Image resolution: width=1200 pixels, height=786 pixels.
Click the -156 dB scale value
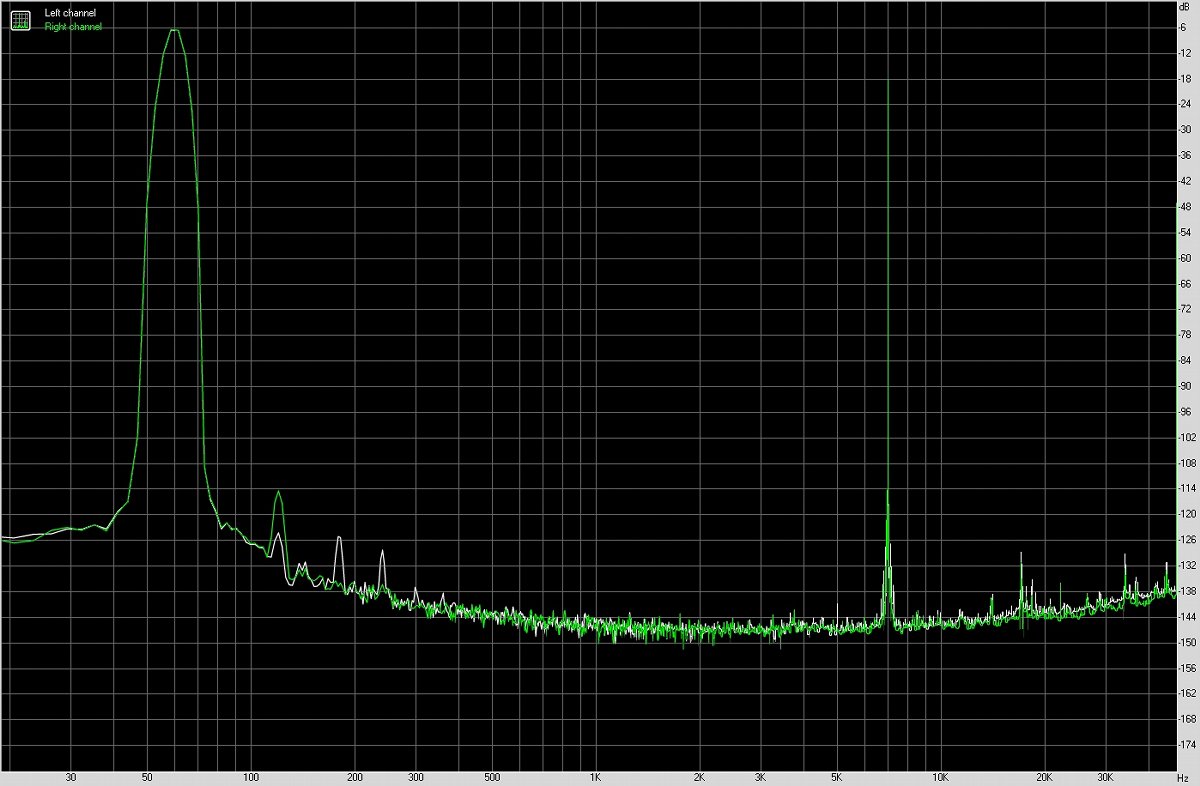point(1188,668)
